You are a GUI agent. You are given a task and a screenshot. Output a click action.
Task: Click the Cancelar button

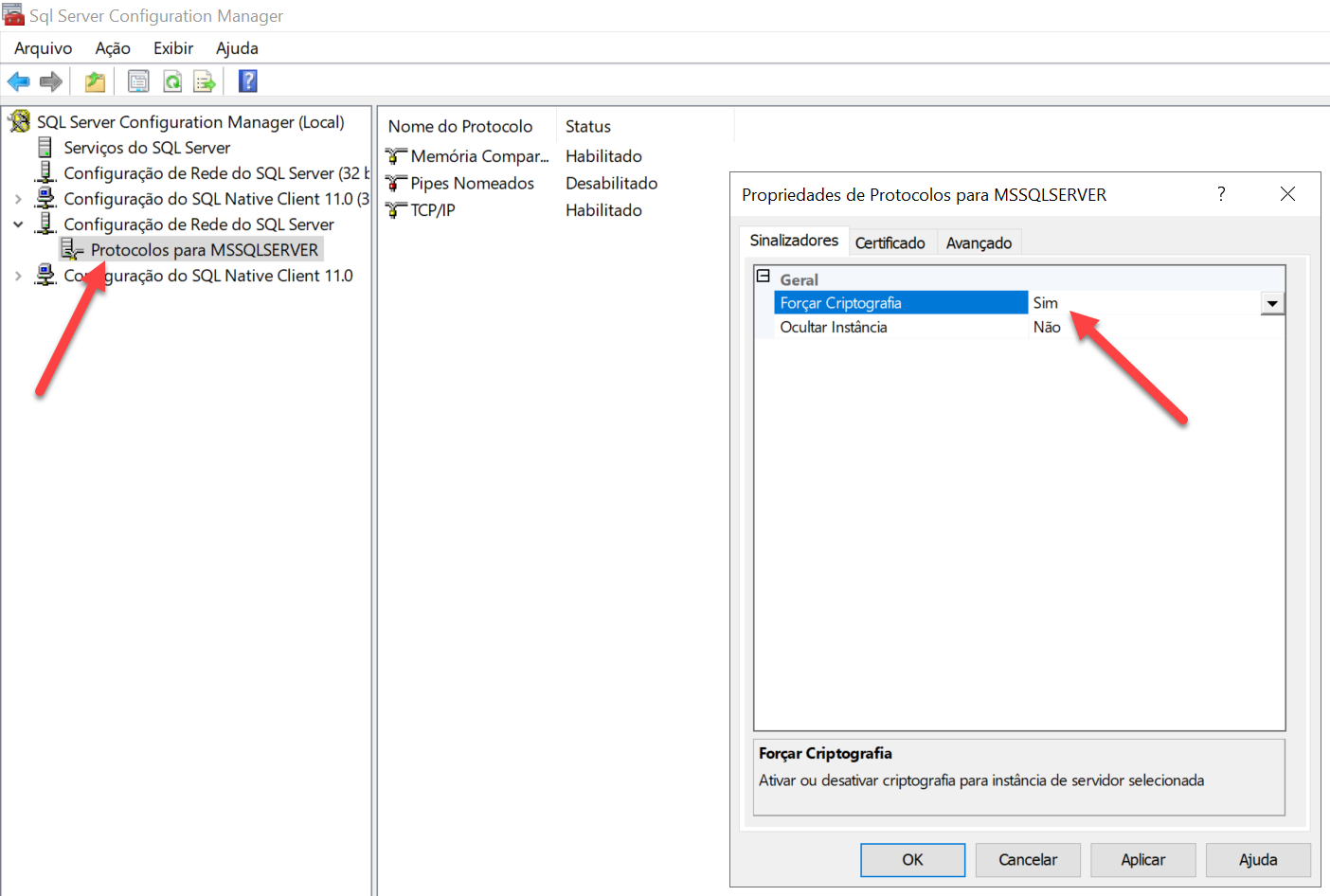pyautogui.click(x=1028, y=860)
